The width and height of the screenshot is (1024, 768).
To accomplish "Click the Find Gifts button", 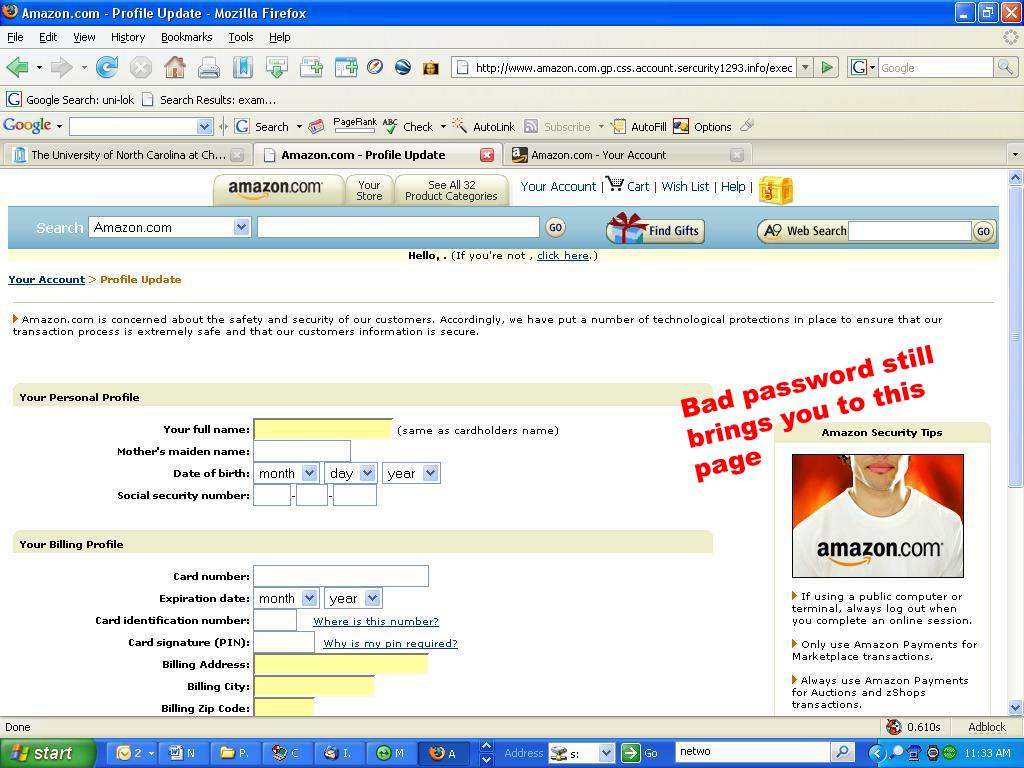I will point(656,229).
